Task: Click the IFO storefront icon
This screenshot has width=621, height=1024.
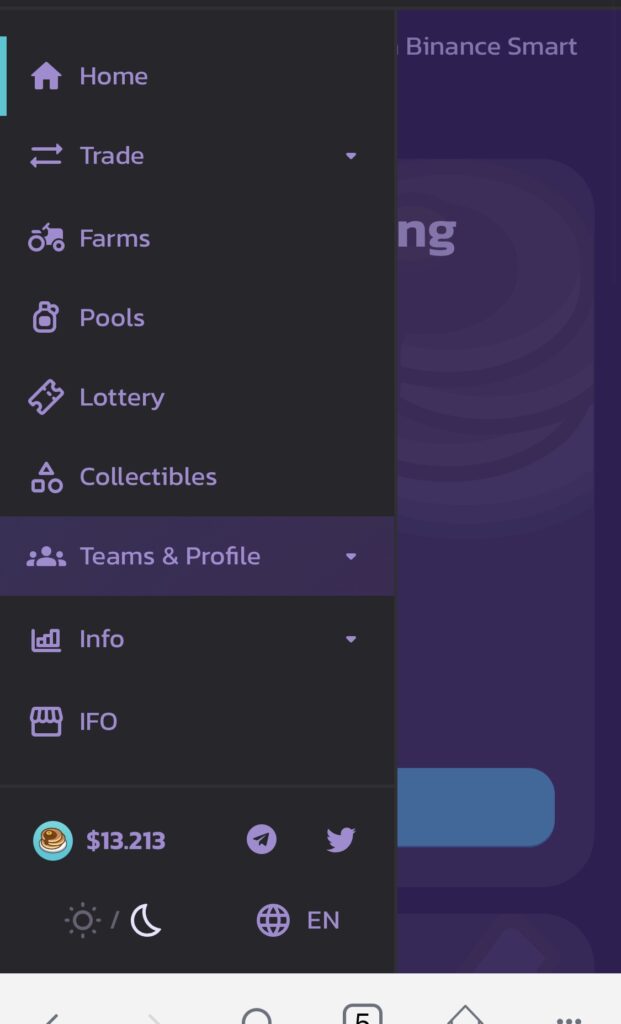Action: click(46, 722)
